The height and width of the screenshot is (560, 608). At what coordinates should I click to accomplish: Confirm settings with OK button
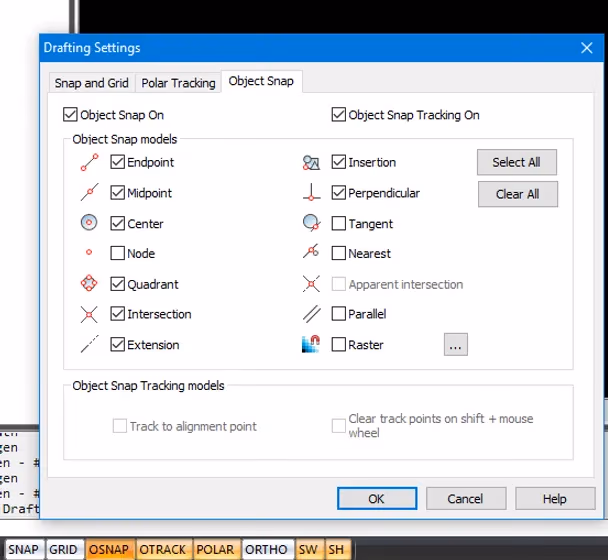coord(377,498)
